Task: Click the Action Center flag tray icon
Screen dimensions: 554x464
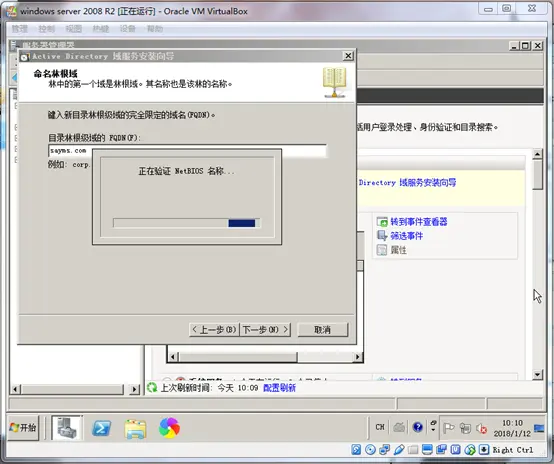Action: tap(448, 428)
